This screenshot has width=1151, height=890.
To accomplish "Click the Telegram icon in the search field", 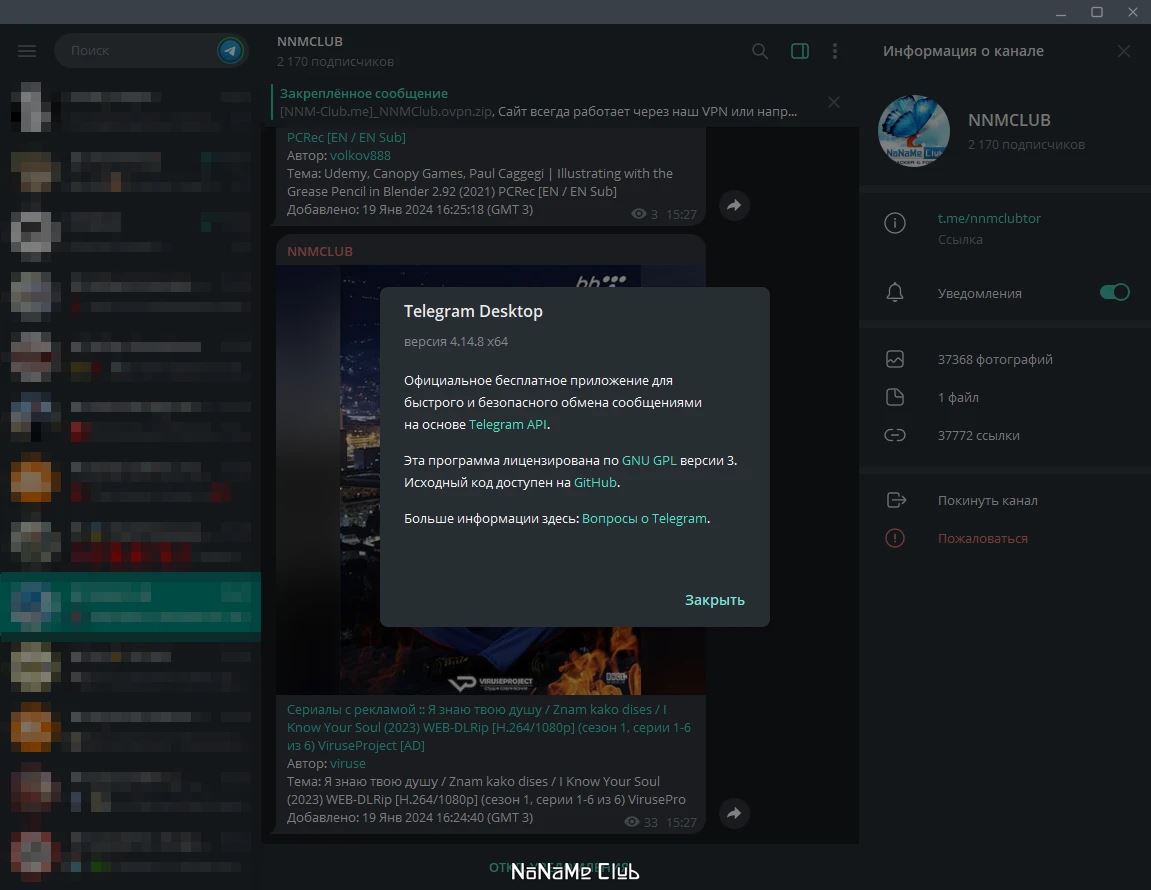I will [x=230, y=50].
